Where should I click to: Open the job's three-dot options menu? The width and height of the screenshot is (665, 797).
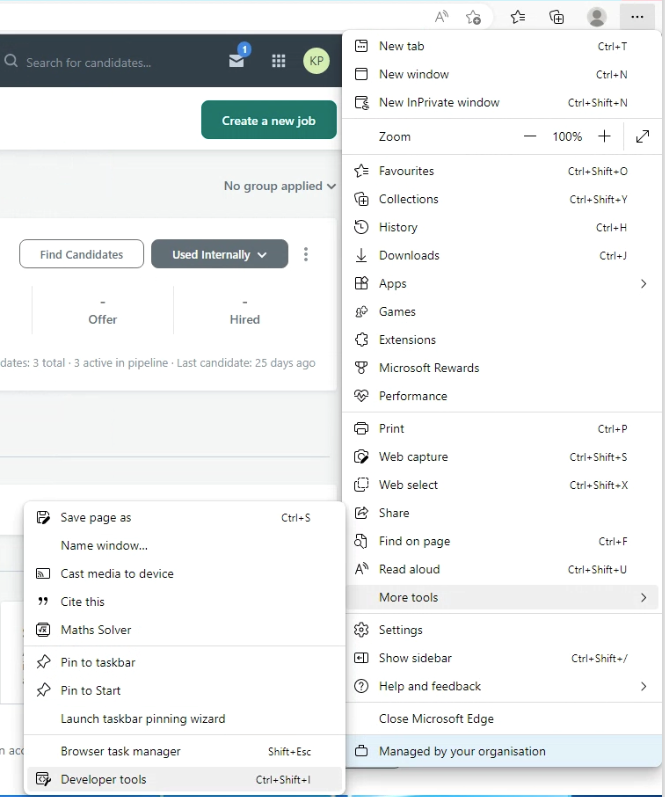point(306,254)
